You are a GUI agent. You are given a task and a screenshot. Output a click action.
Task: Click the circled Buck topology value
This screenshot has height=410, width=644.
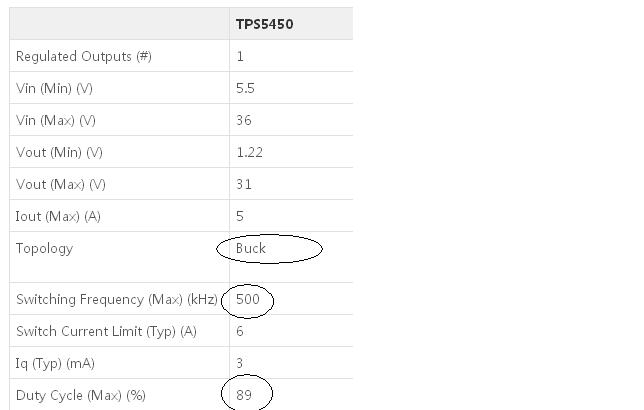tap(251, 248)
